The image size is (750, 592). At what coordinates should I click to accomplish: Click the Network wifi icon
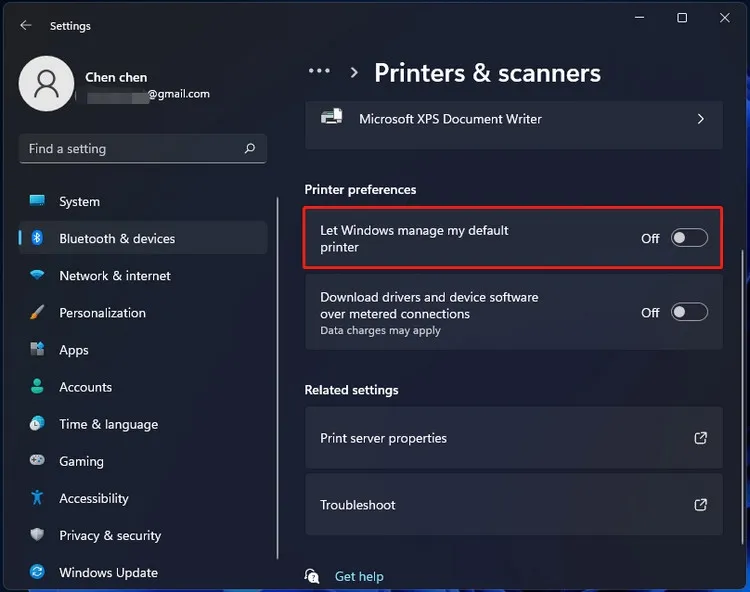37,275
